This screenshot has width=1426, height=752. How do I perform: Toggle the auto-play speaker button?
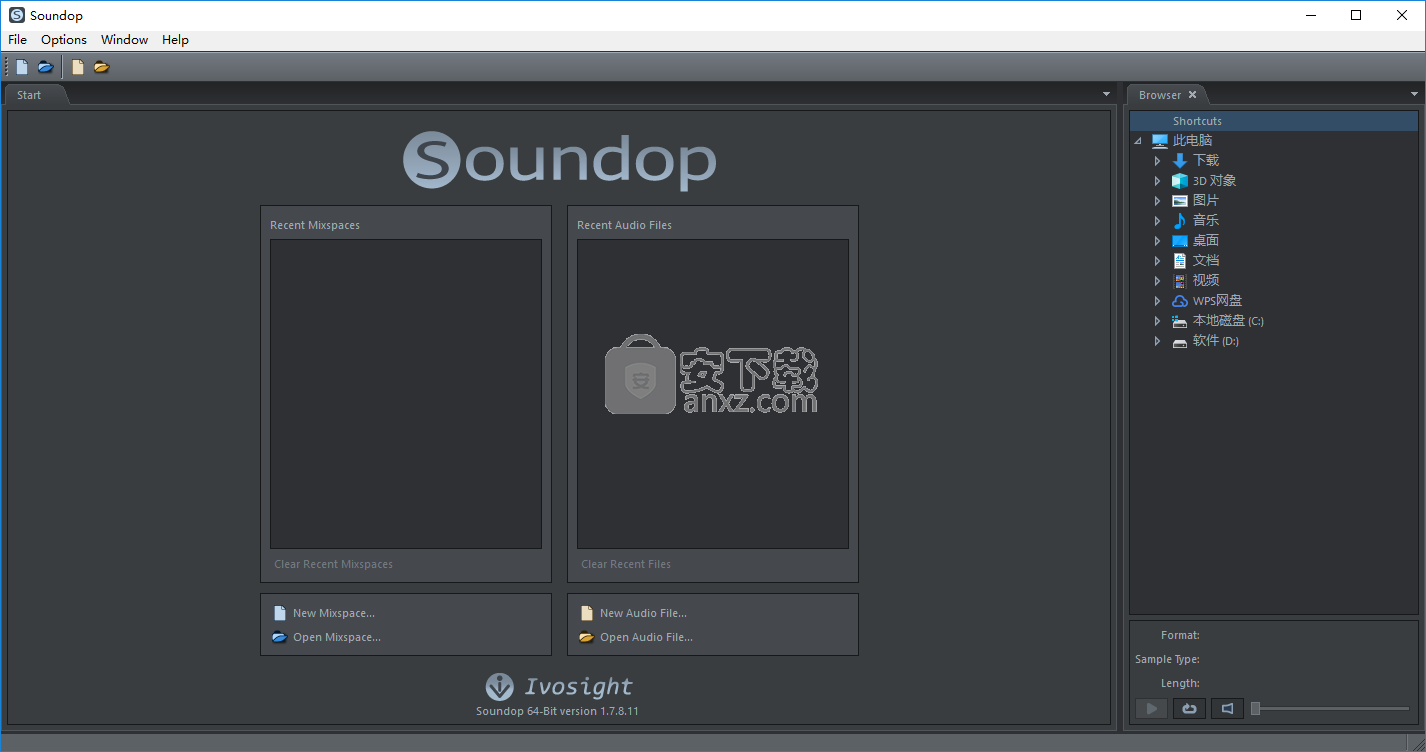click(x=1227, y=709)
